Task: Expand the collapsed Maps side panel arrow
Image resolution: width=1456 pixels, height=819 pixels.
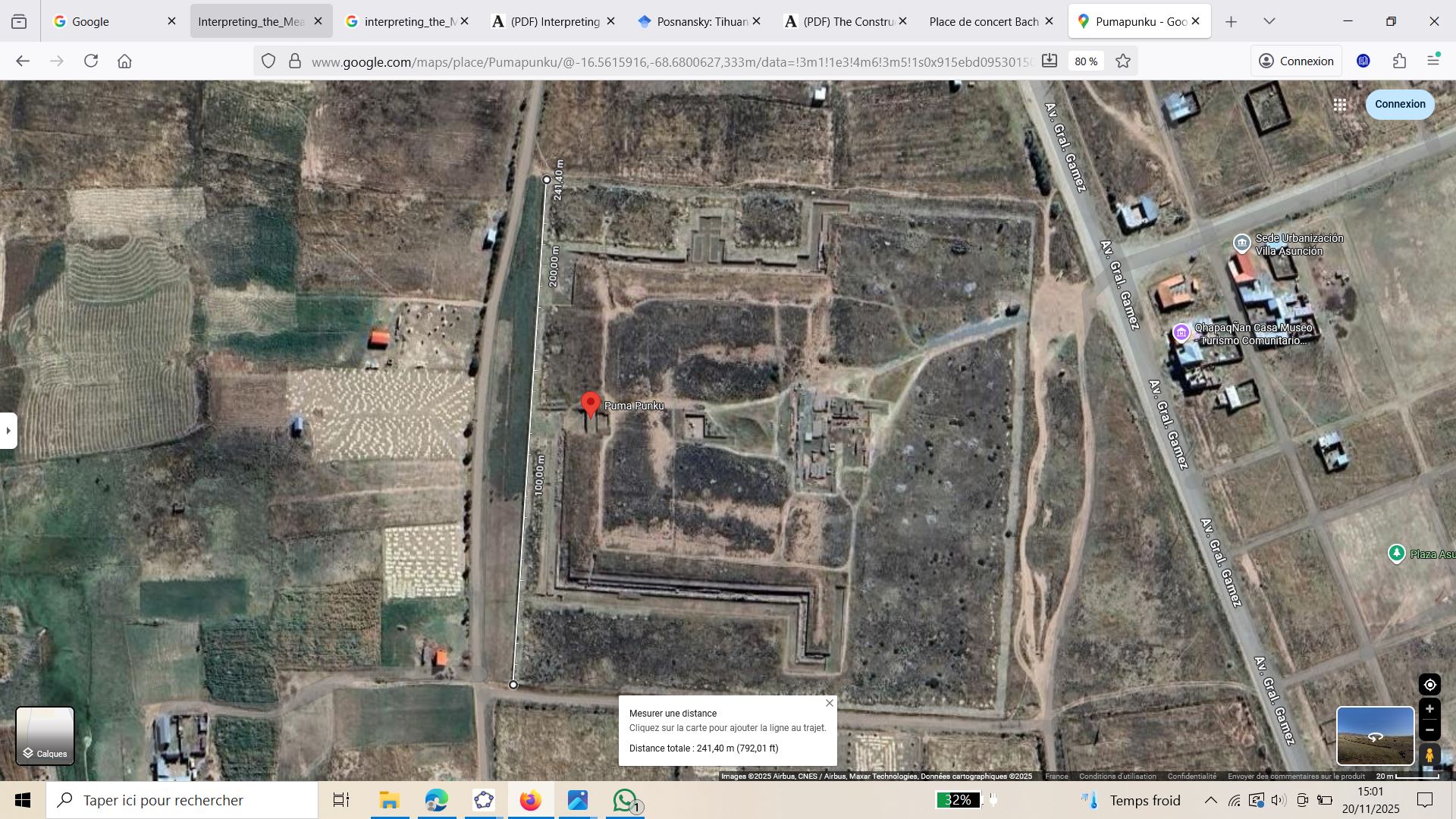Action: pos(8,431)
